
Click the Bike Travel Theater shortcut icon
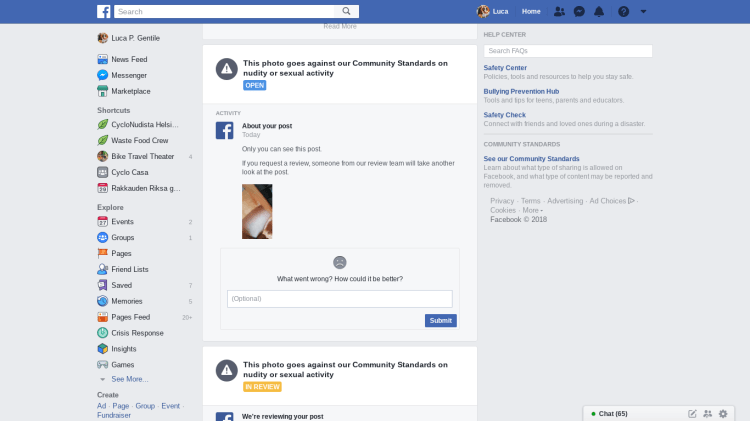(102, 156)
